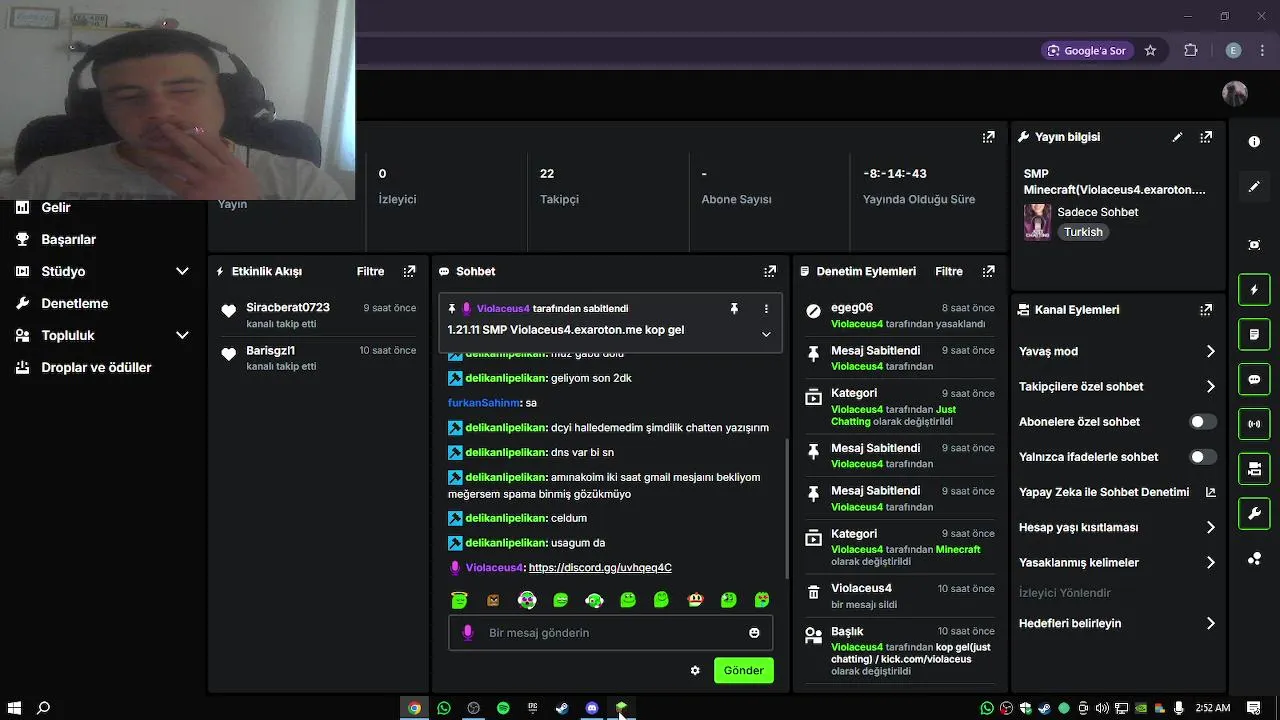Click the info icon in right sidebar
The height and width of the screenshot is (720, 1280).
click(x=1254, y=142)
